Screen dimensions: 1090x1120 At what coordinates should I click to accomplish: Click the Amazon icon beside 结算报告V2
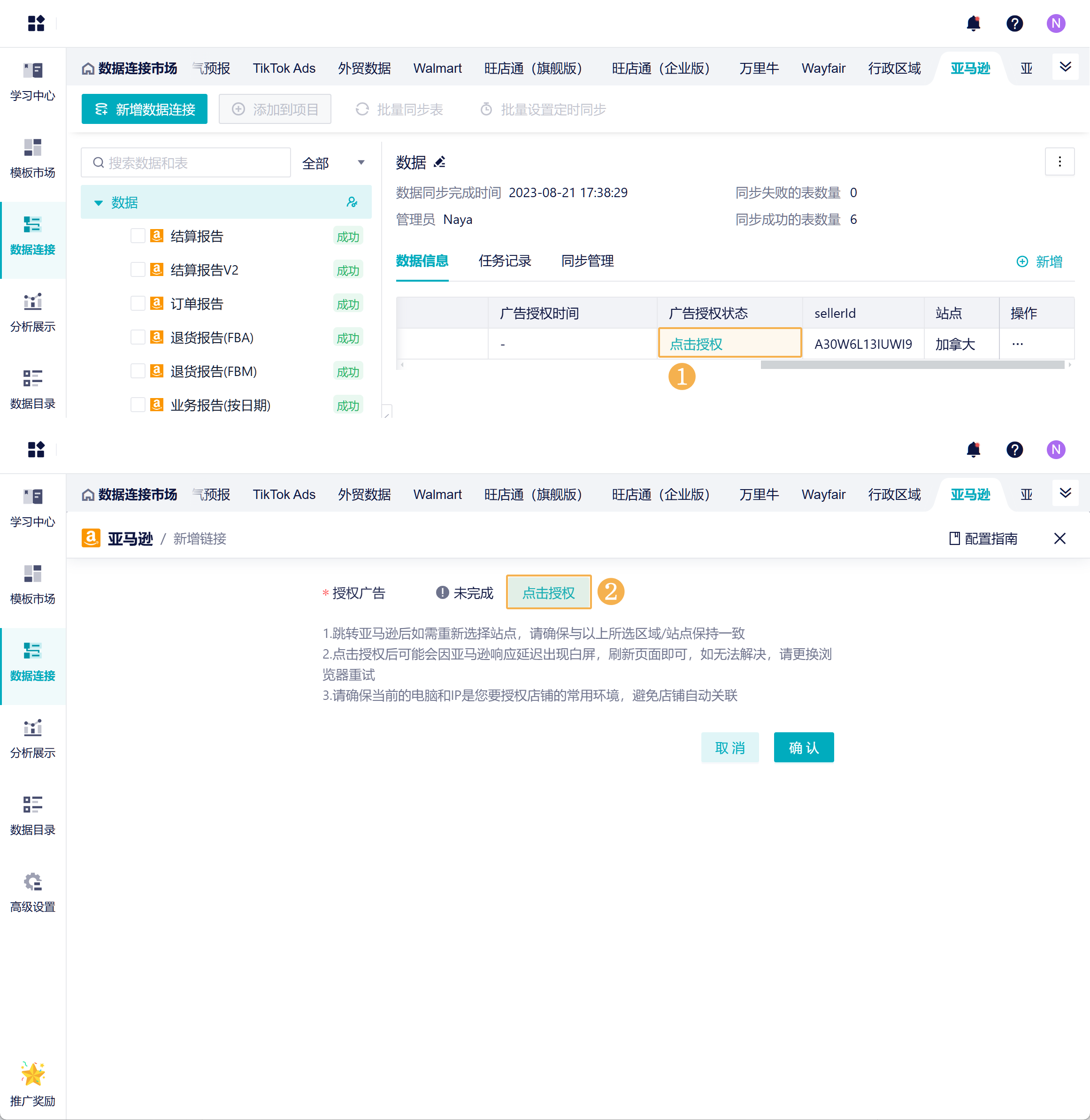(x=157, y=269)
